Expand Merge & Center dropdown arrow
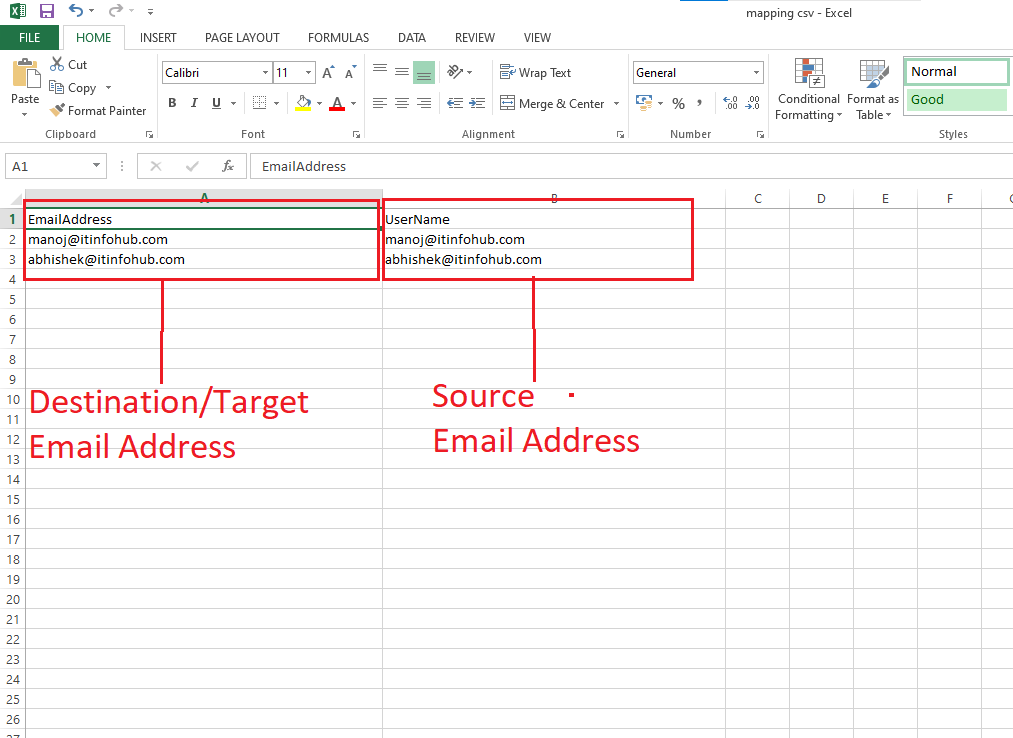This screenshot has width=1013, height=738. click(x=616, y=103)
